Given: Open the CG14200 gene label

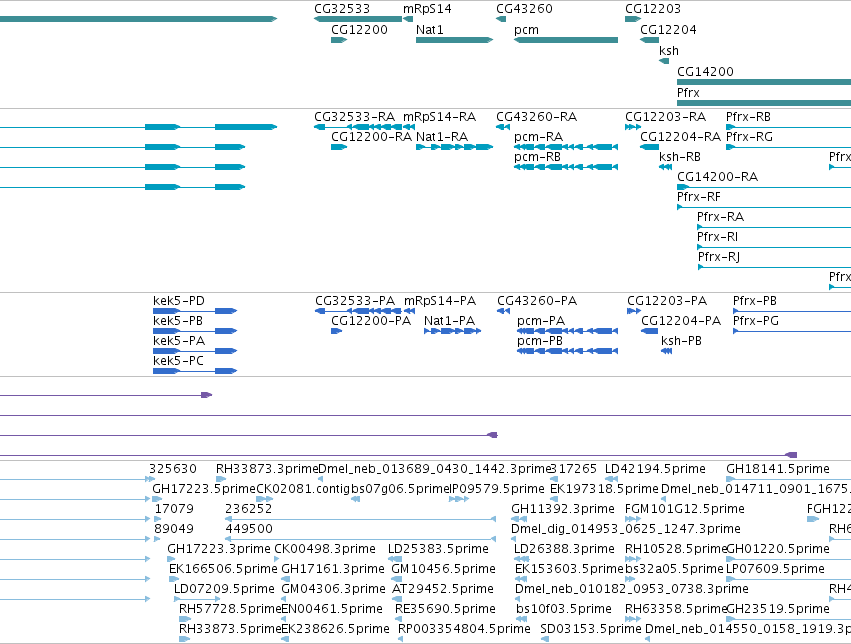Looking at the screenshot, I should [705, 72].
